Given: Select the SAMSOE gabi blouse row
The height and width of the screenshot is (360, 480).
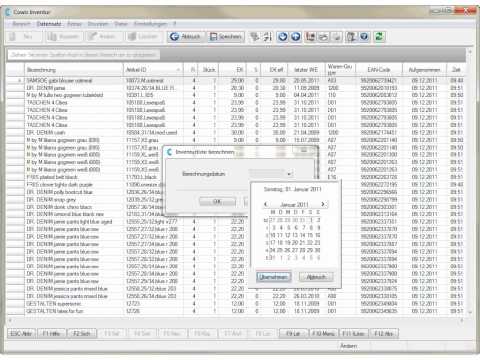Looking at the screenshot, I should [236, 80].
